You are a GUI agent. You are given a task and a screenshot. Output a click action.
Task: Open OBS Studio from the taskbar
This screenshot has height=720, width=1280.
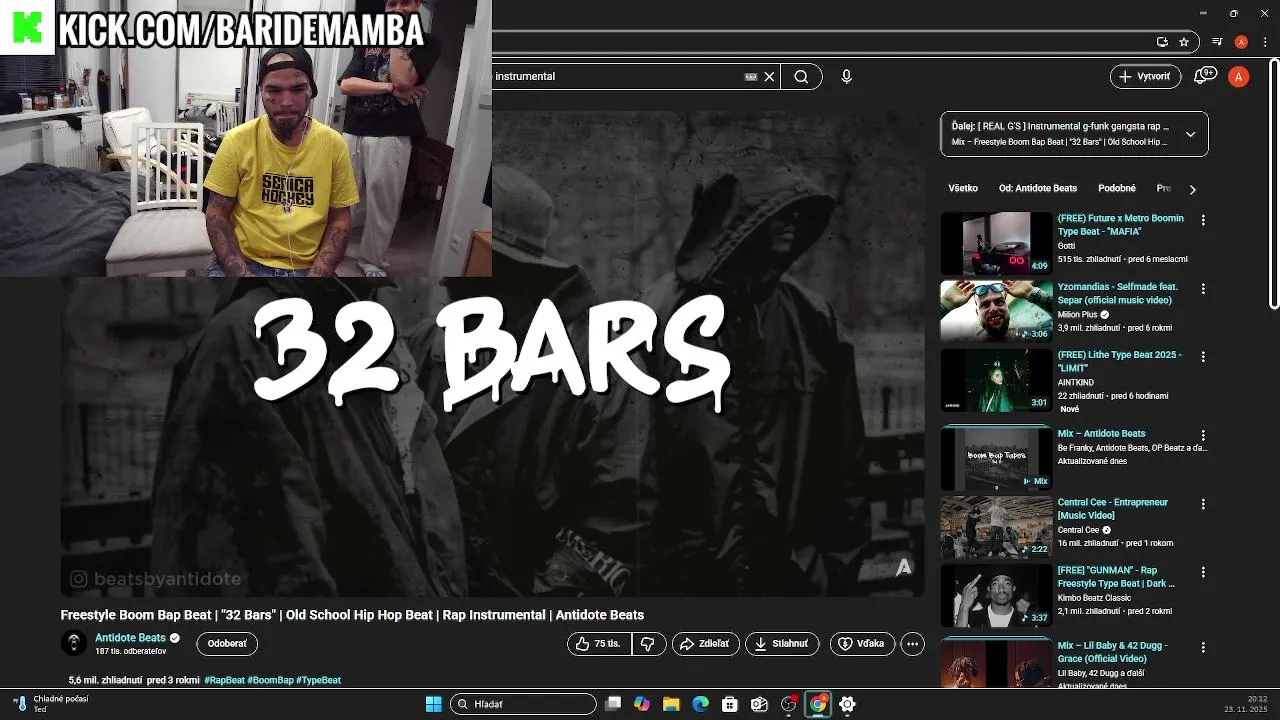[x=789, y=704]
